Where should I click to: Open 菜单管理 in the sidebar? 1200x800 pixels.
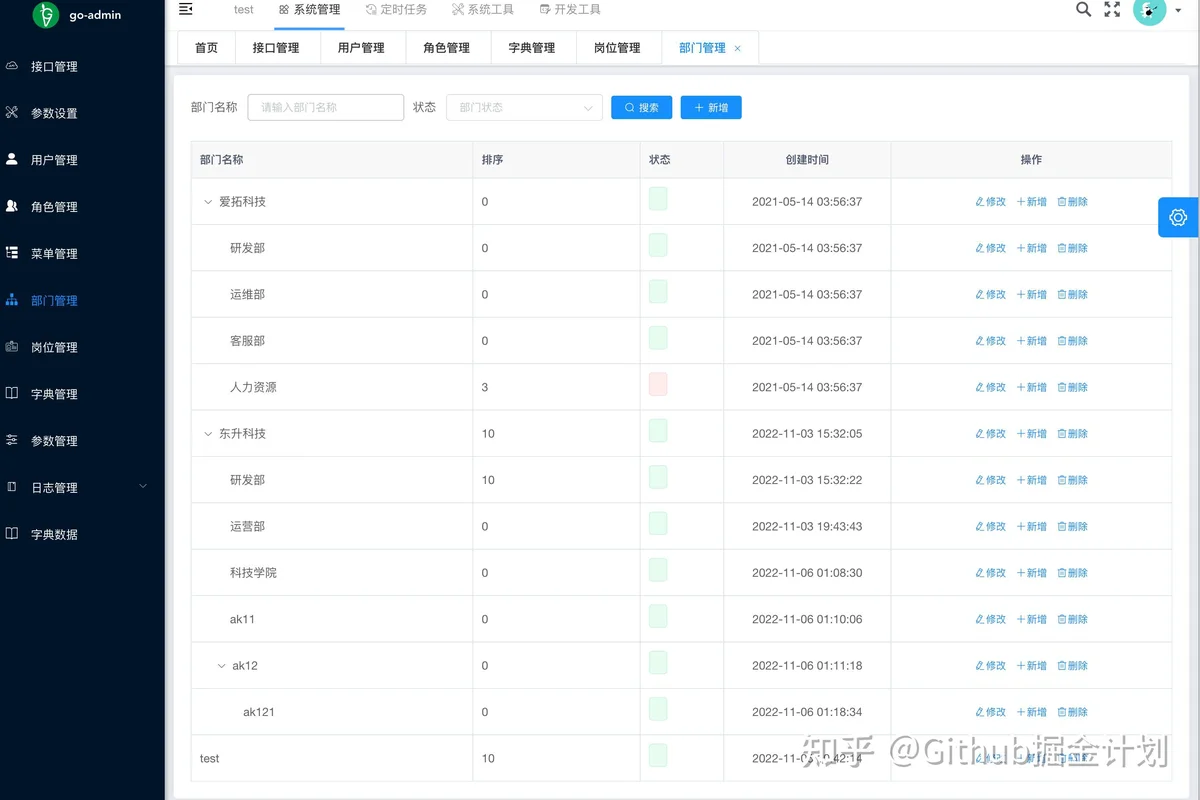(54, 254)
